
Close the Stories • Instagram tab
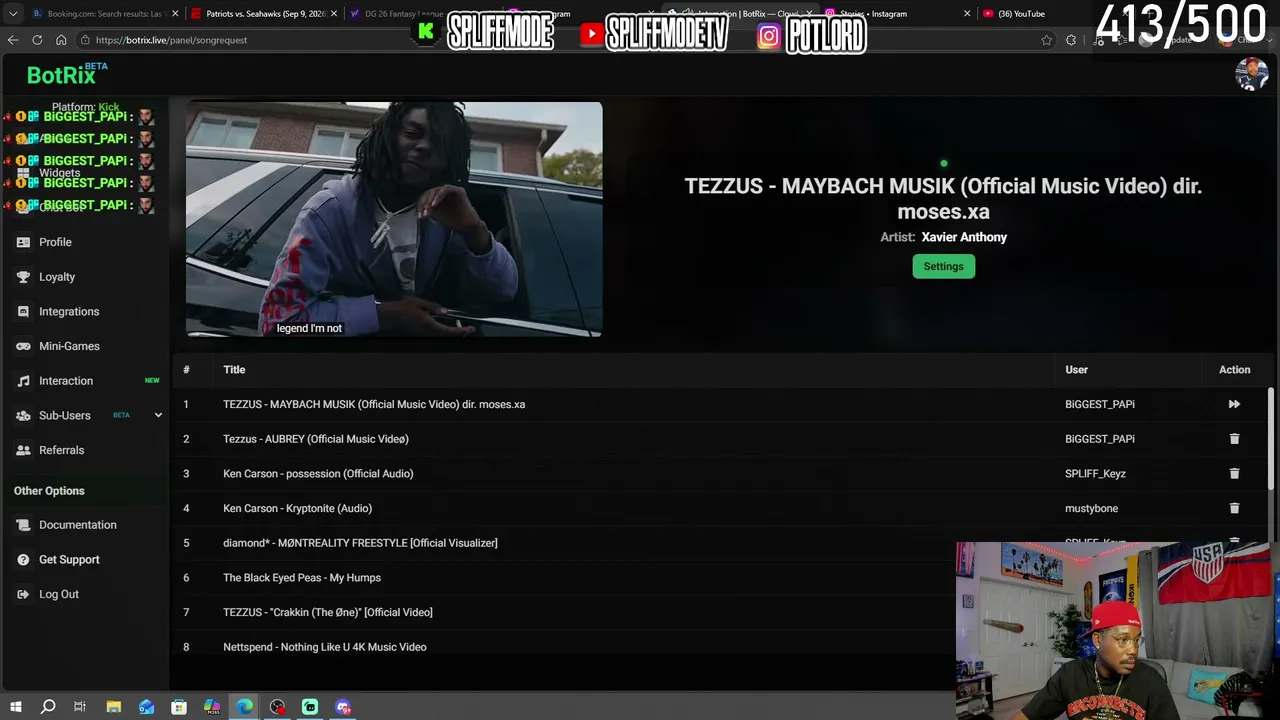click(967, 14)
